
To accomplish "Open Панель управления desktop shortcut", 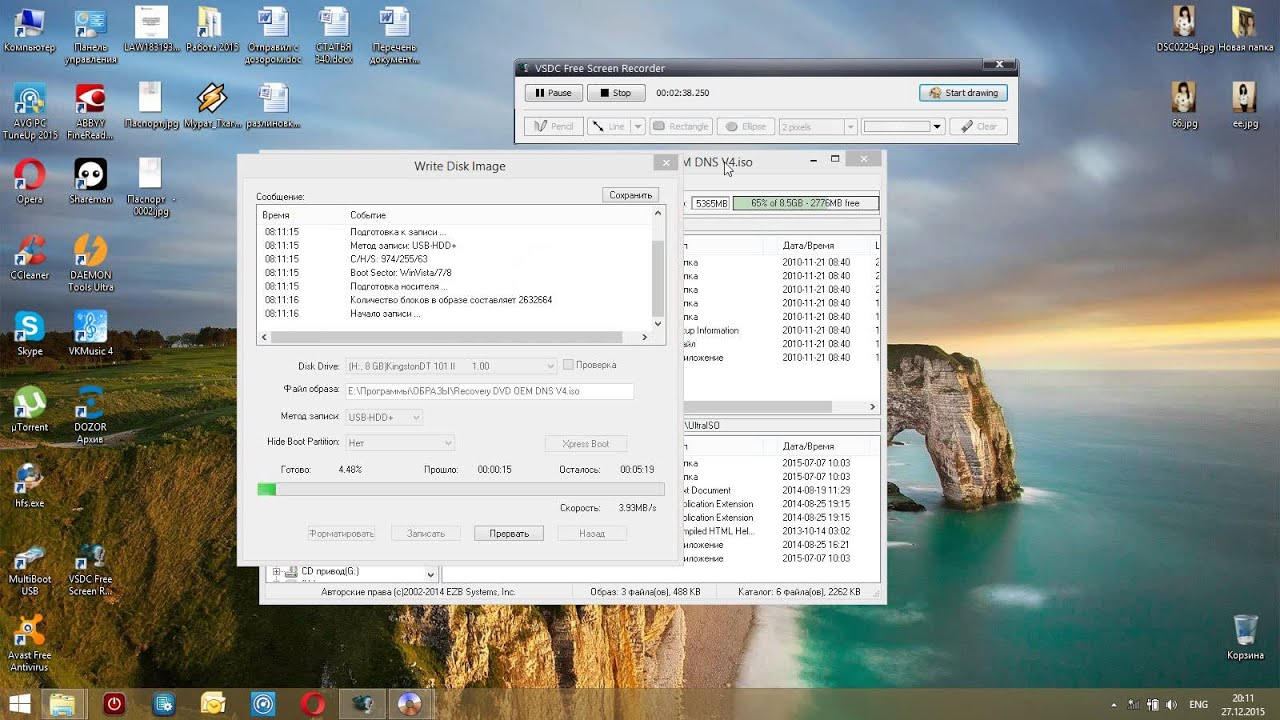I will click(x=91, y=35).
